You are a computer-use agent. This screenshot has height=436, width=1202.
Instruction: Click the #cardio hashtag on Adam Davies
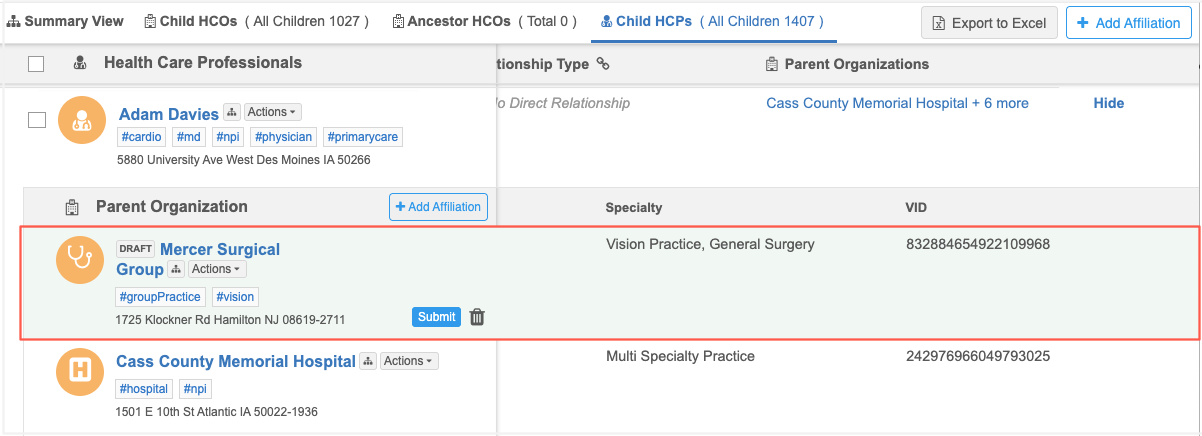(141, 137)
